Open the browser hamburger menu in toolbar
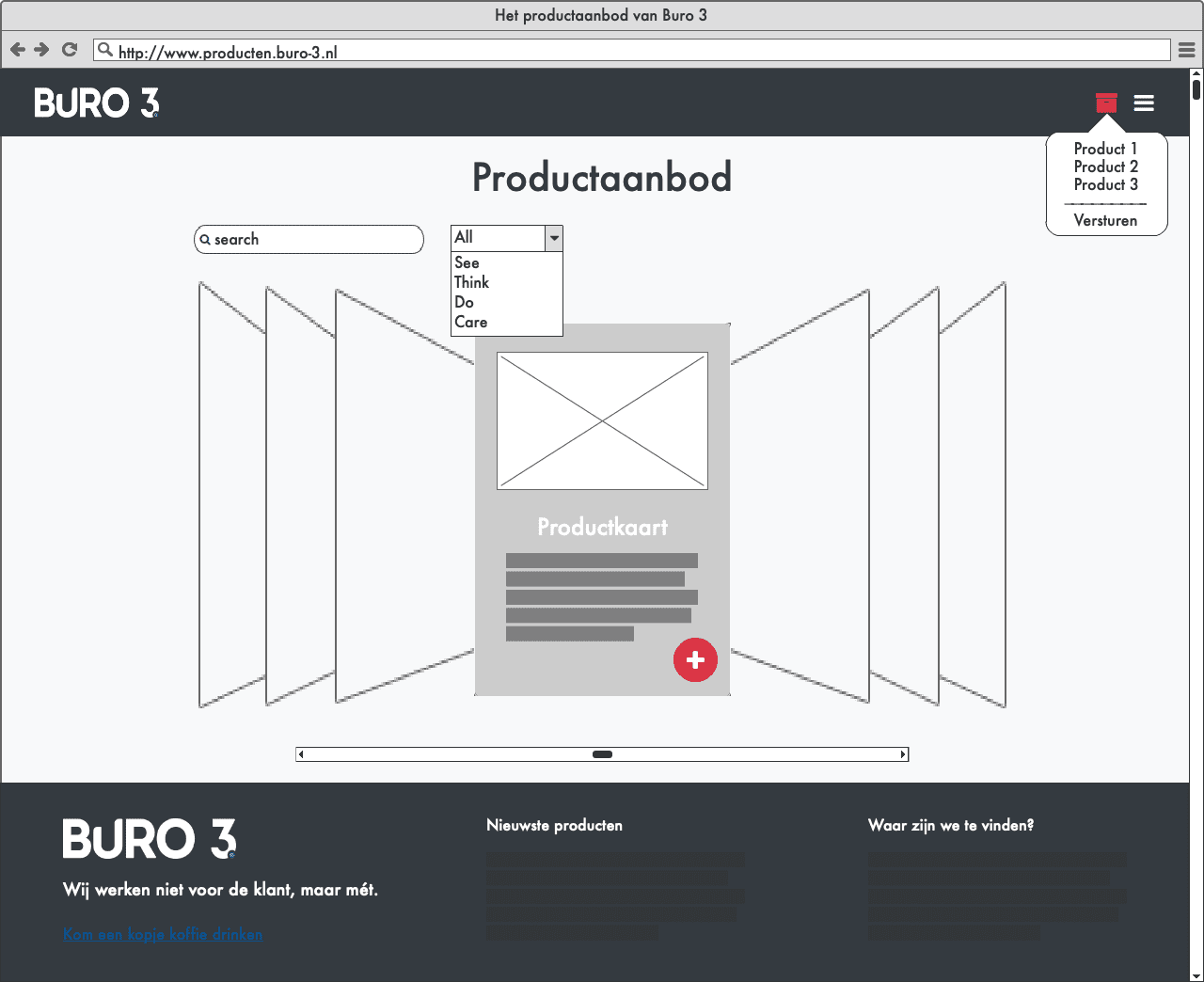Viewport: 1204px width, 982px height. click(x=1187, y=50)
